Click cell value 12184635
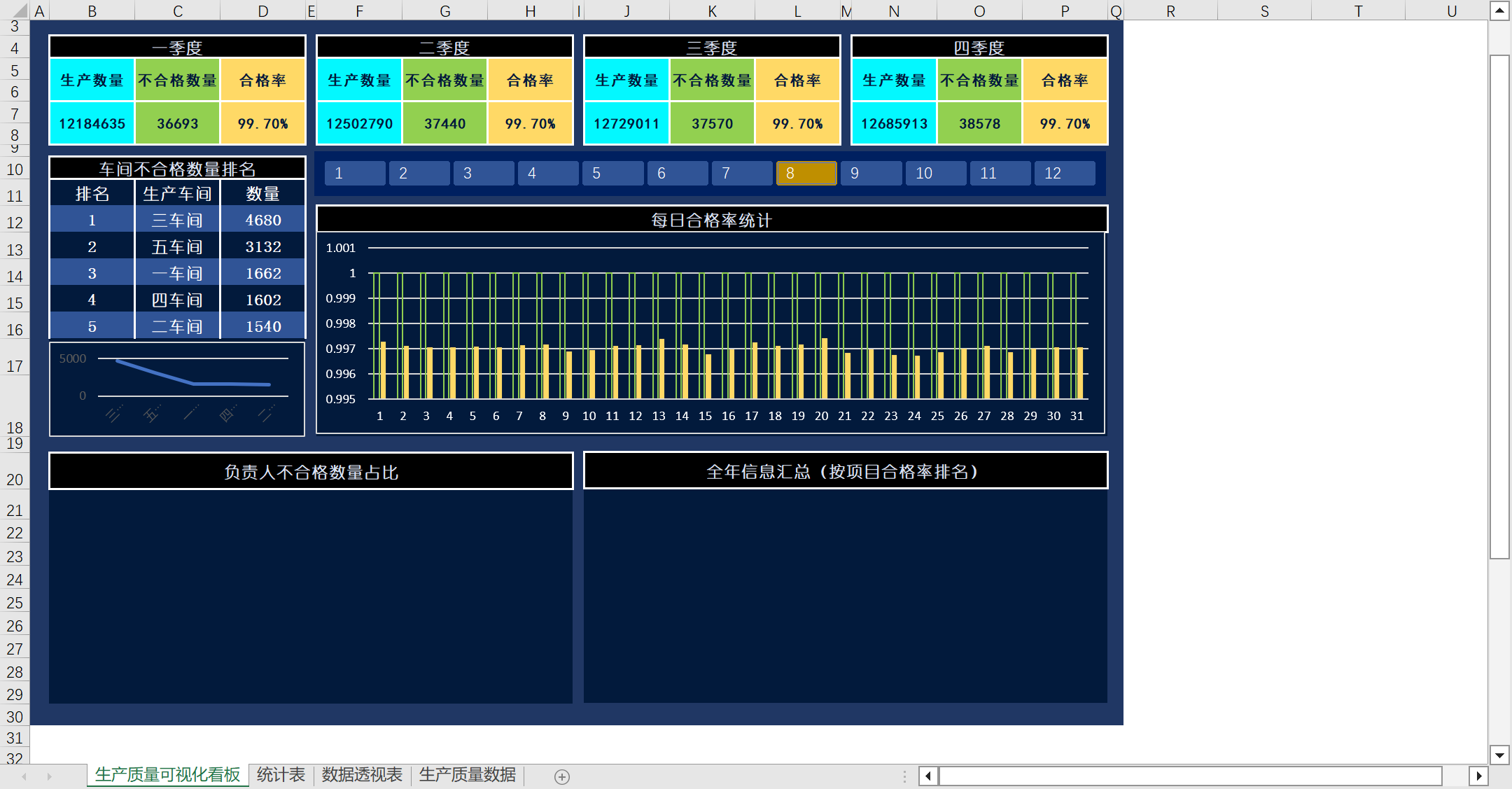The image size is (1512, 789). click(x=92, y=124)
